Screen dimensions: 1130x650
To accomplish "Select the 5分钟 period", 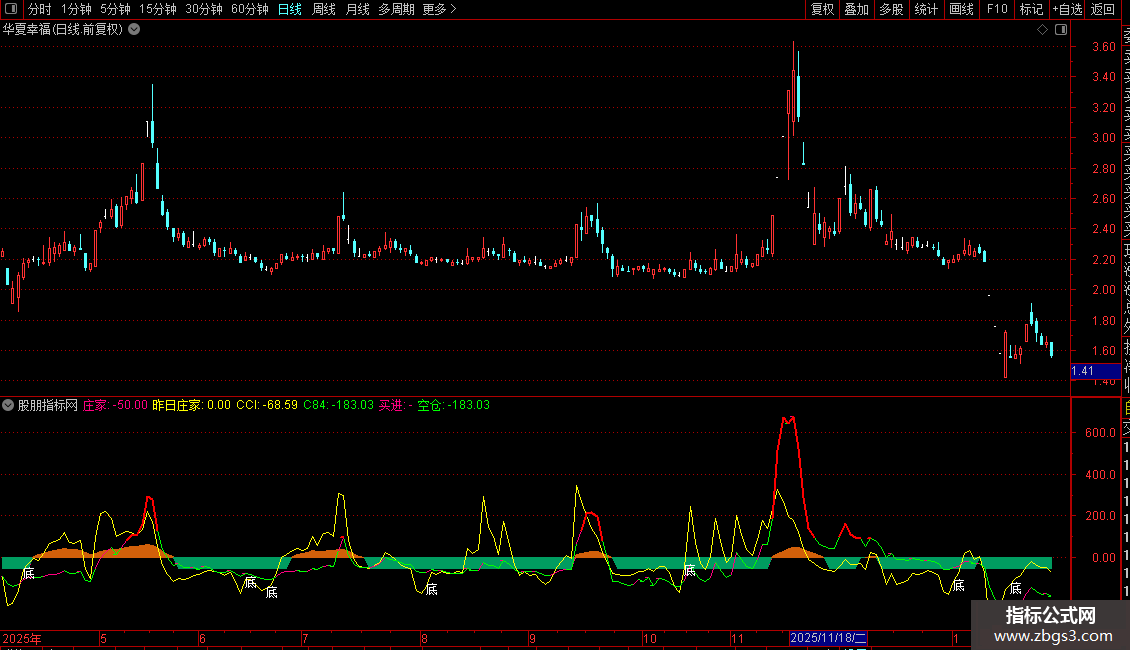I will (115, 9).
